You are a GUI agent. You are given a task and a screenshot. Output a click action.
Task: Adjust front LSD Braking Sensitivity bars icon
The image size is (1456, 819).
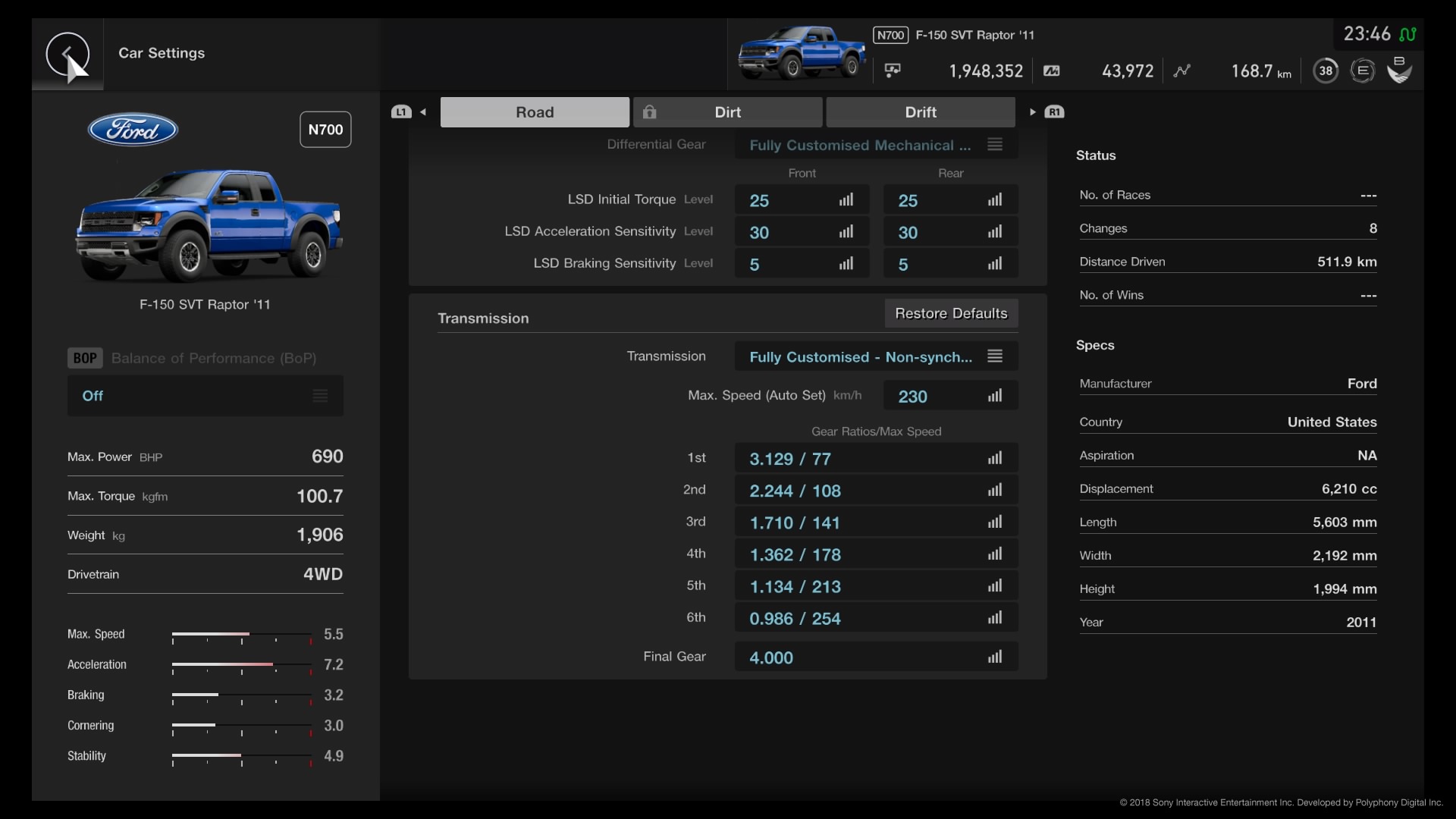click(x=846, y=264)
